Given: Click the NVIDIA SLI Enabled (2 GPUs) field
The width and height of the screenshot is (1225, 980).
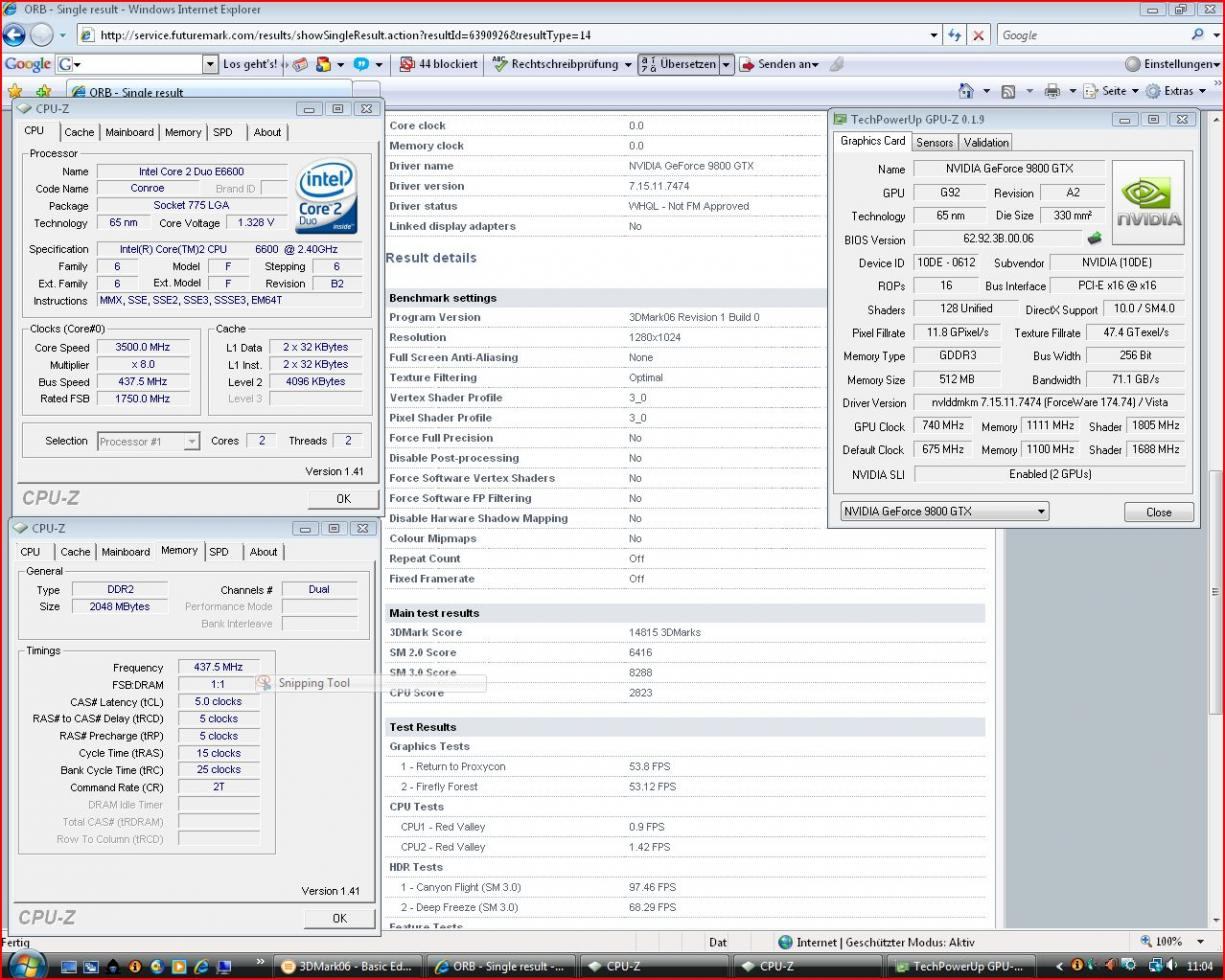Looking at the screenshot, I should (x=1049, y=474).
